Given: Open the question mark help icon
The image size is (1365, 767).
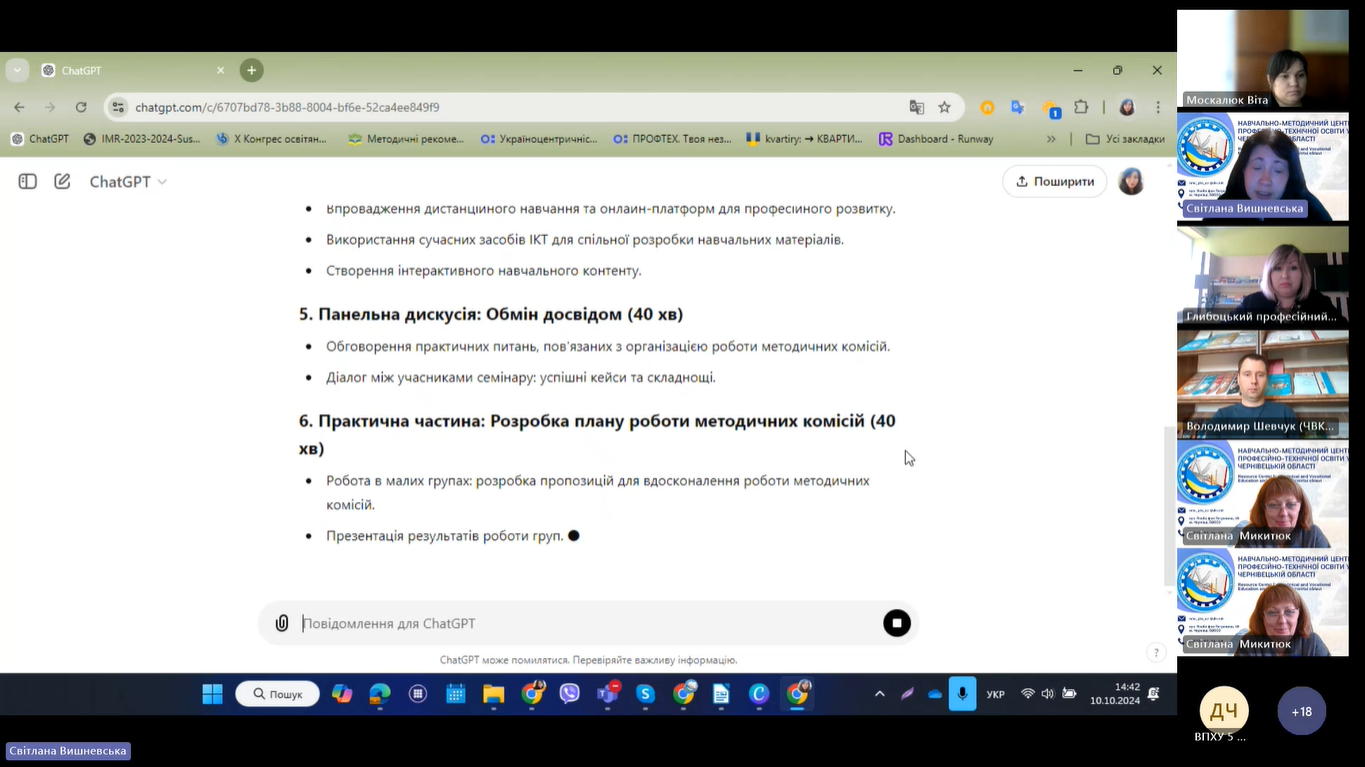Looking at the screenshot, I should pyautogui.click(x=1156, y=653).
